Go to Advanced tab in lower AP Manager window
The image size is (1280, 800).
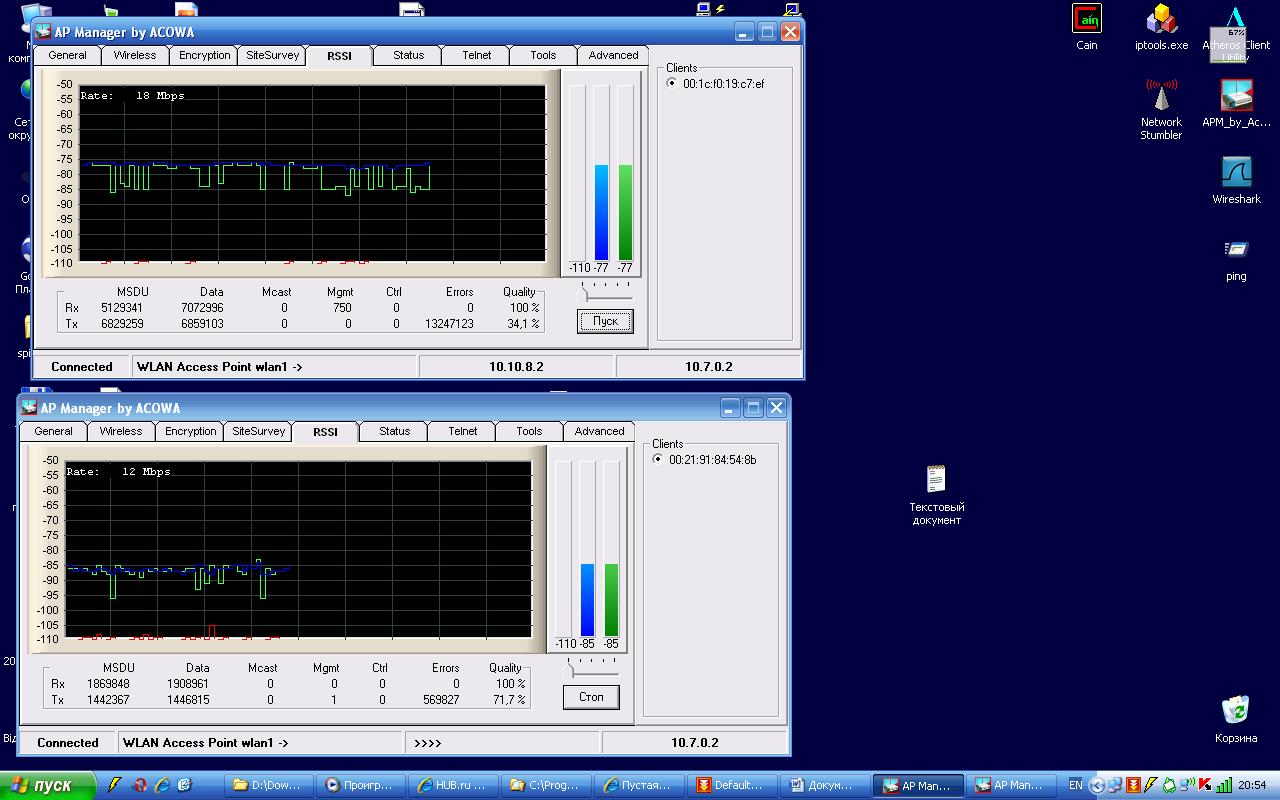click(599, 432)
